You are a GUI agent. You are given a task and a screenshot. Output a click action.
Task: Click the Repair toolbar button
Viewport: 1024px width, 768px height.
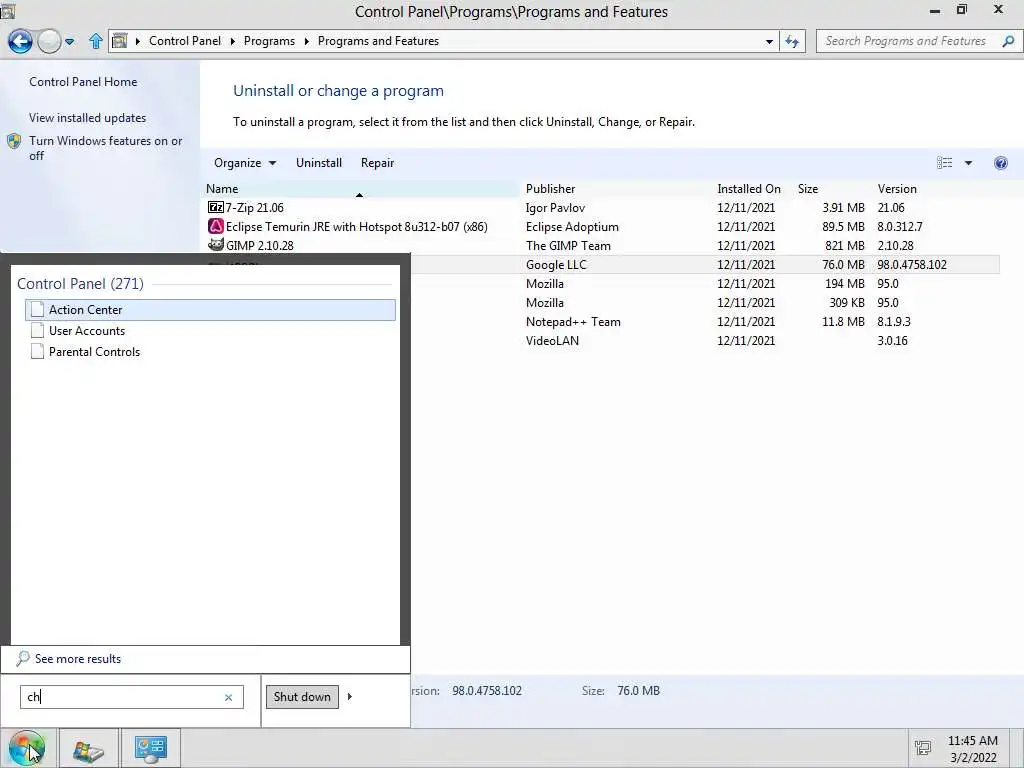(377, 163)
